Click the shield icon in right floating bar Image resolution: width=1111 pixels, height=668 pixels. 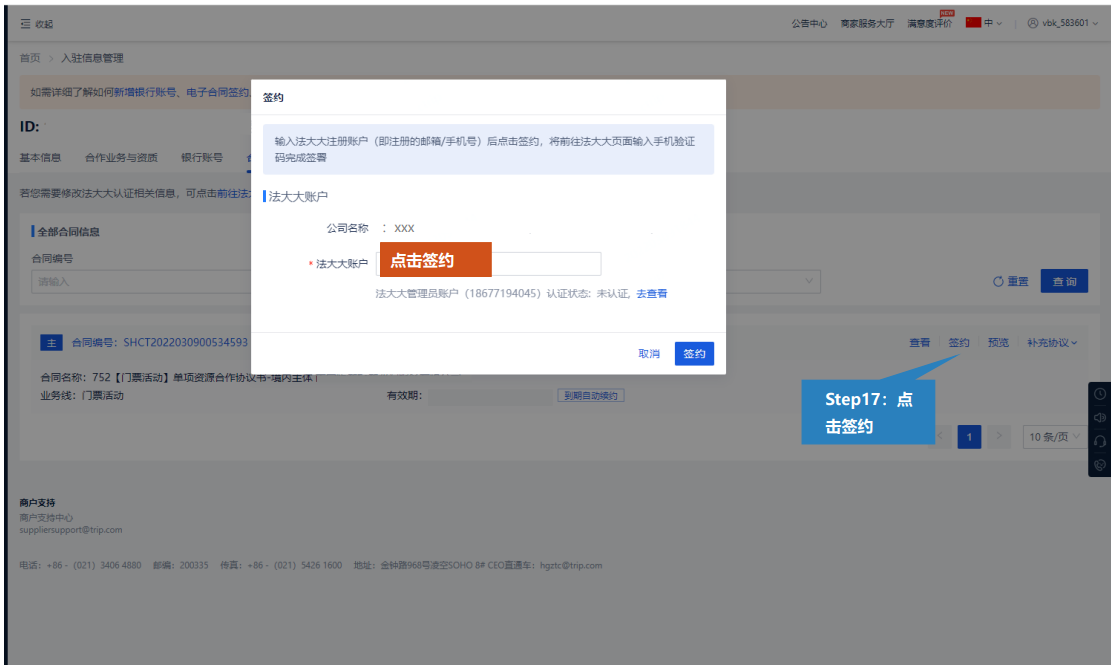pyautogui.click(x=1100, y=464)
